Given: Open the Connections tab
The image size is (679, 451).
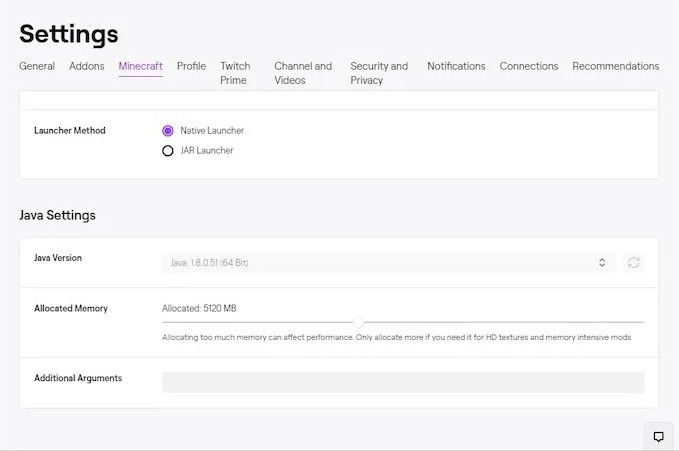Looking at the screenshot, I should coord(529,66).
